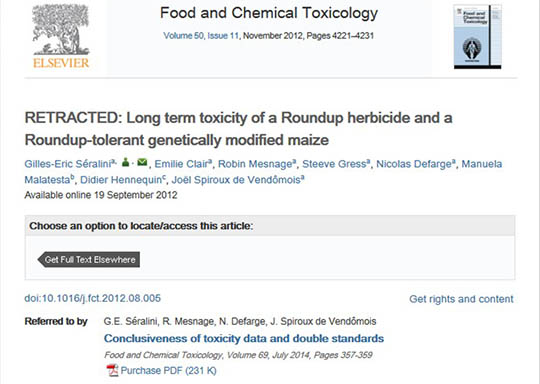Click Purchase PDF (231 K) link

point(168,371)
